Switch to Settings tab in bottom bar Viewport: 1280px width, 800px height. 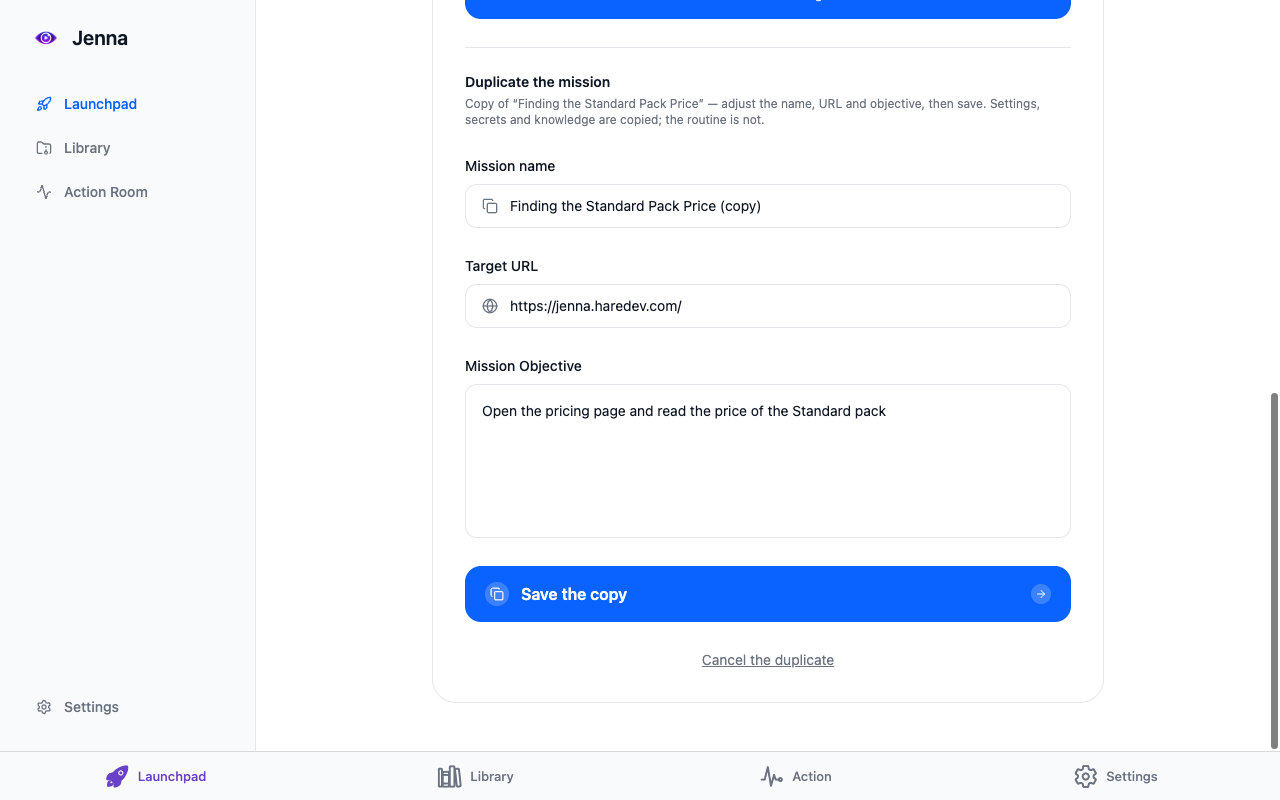(x=1116, y=776)
